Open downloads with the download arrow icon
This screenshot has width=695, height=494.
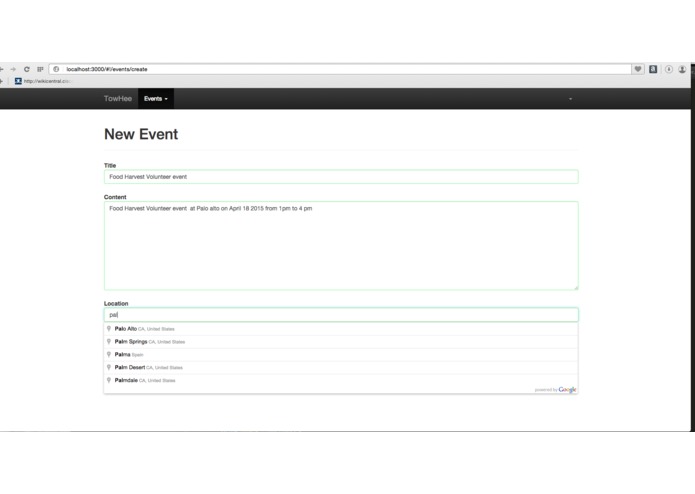(x=668, y=69)
